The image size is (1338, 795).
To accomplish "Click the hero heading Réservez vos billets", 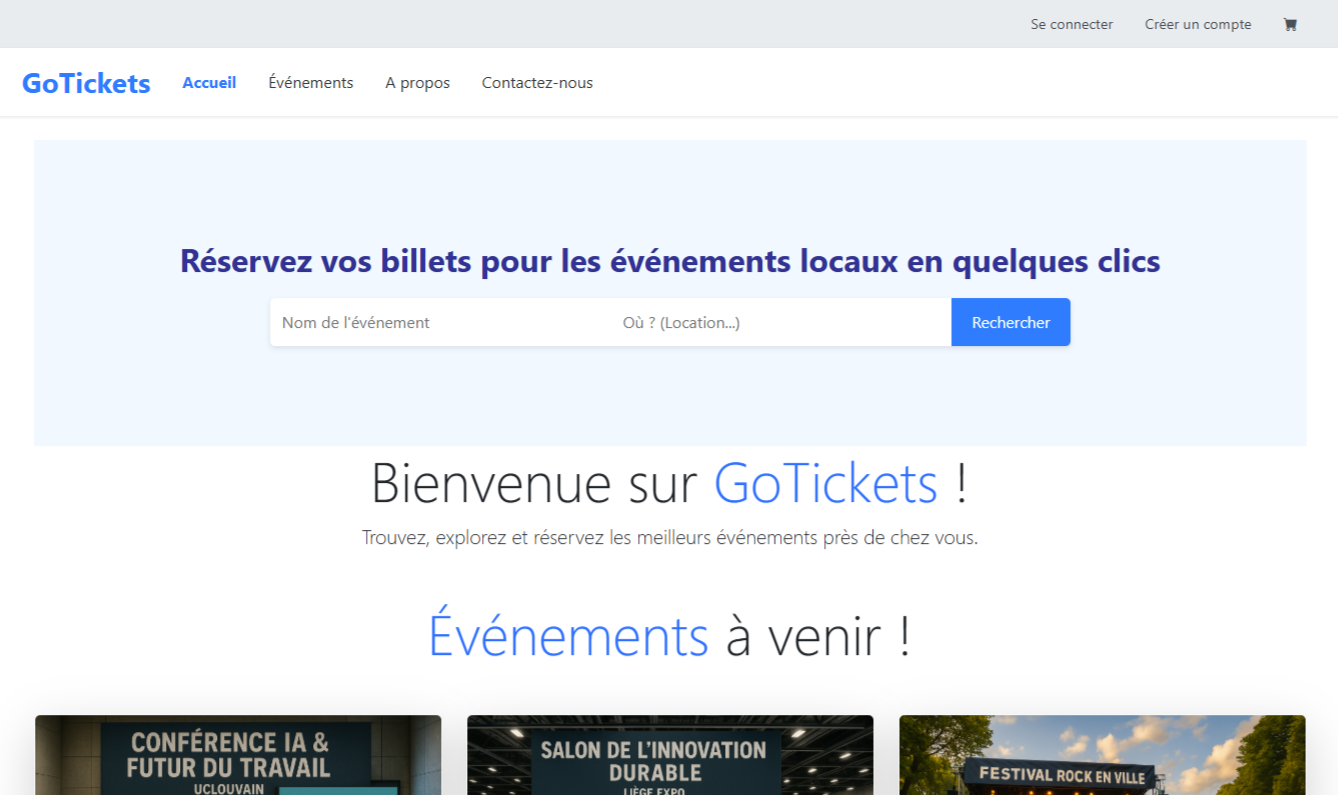I will (670, 261).
